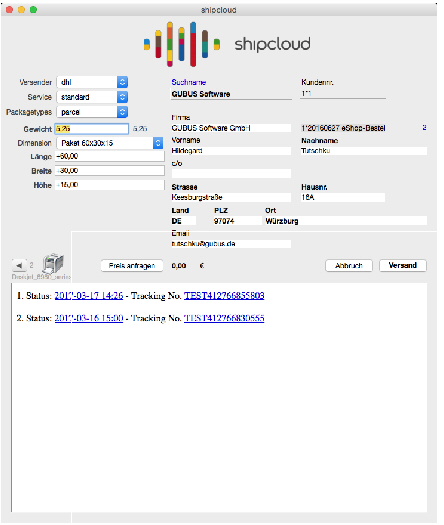Click the PLZ field 97074
The width and height of the screenshot is (444, 525).
point(237,221)
